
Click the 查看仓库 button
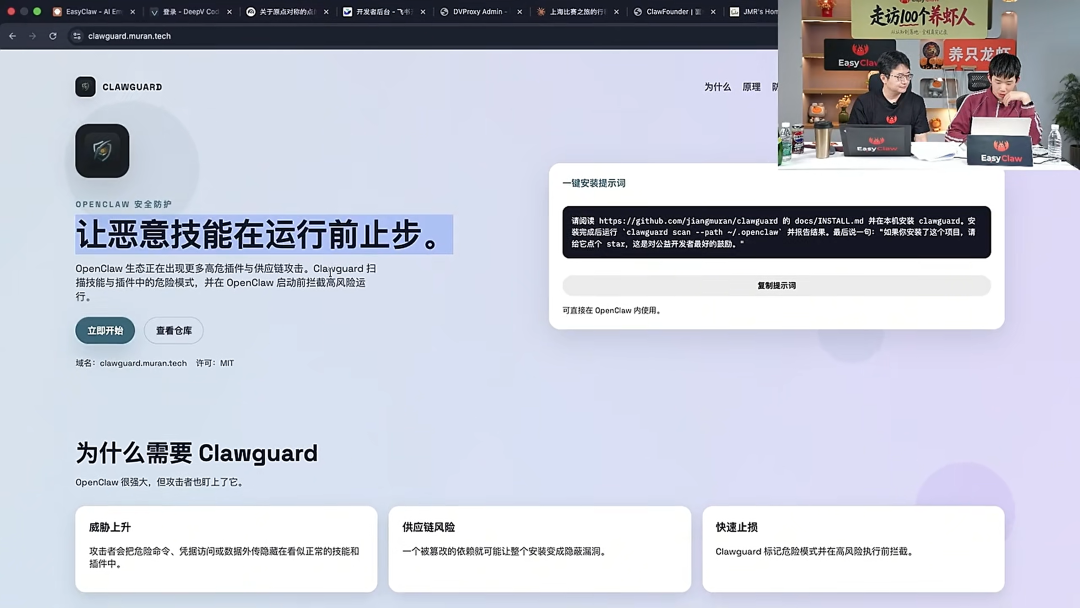[174, 331]
